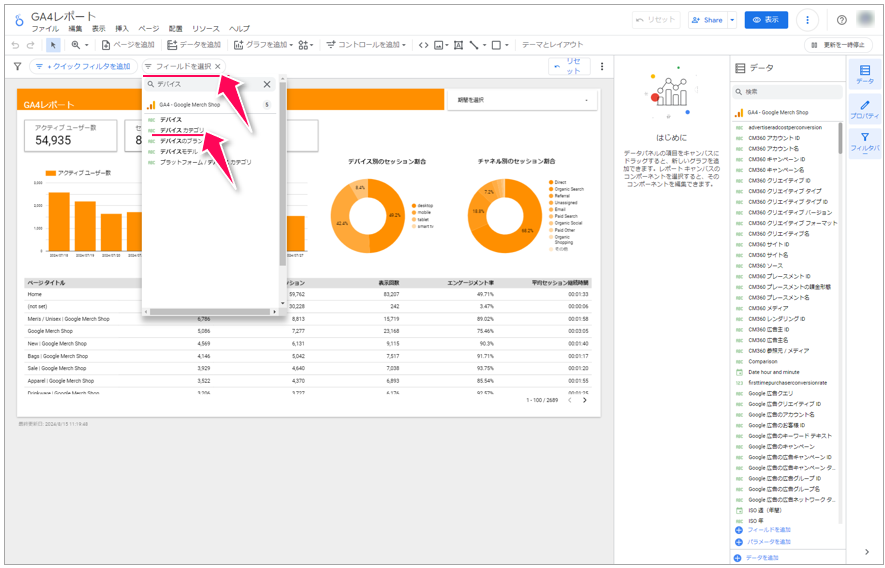Click the filter funnel icon in filter bar

point(17,67)
